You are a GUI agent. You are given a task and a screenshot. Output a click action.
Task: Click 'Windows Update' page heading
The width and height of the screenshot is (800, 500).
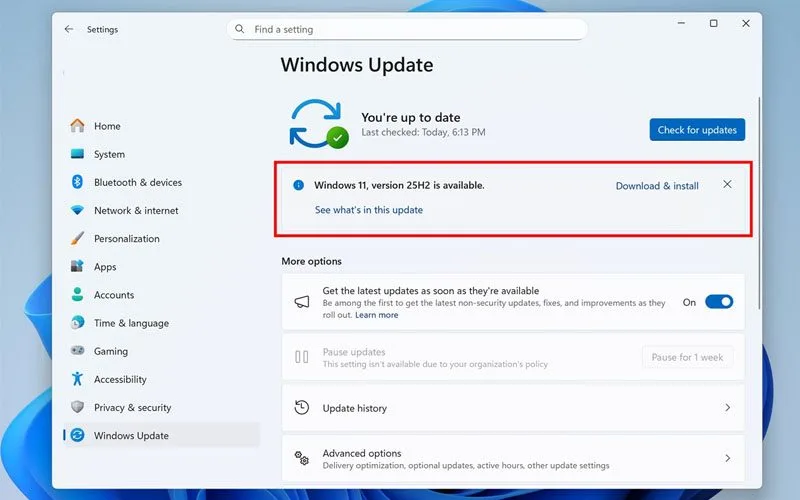pyautogui.click(x=357, y=65)
